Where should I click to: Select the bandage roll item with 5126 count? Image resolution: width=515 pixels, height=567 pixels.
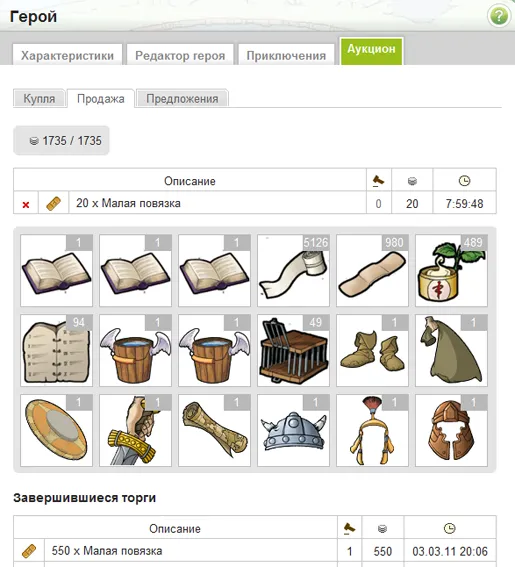coord(293,270)
